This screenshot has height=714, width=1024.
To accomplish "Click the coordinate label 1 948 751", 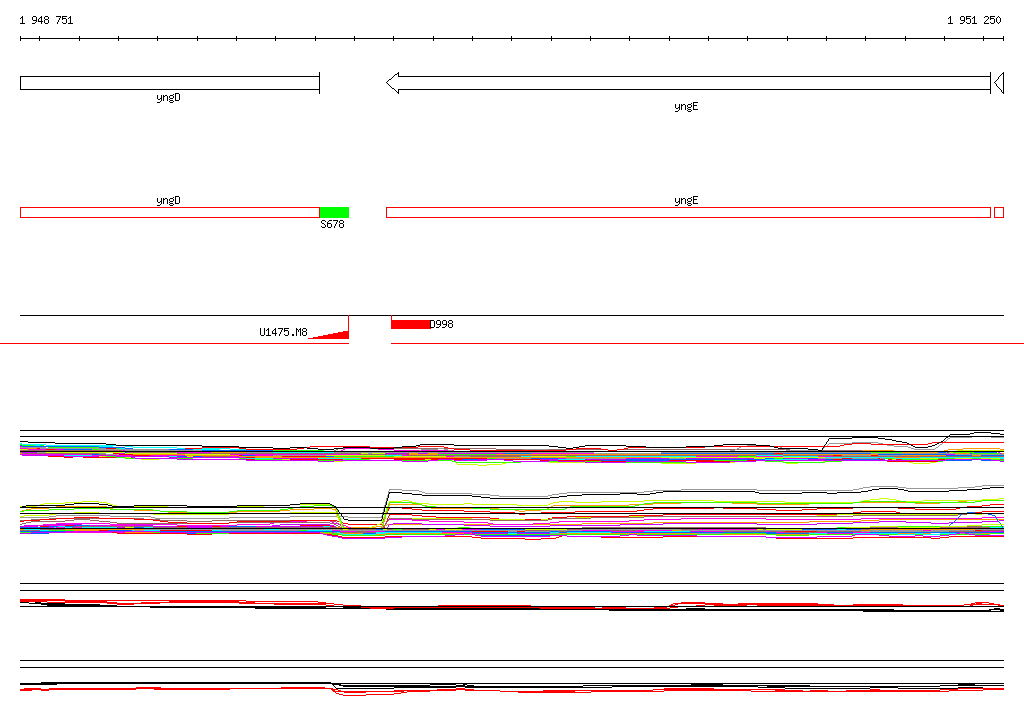I will [46, 20].
